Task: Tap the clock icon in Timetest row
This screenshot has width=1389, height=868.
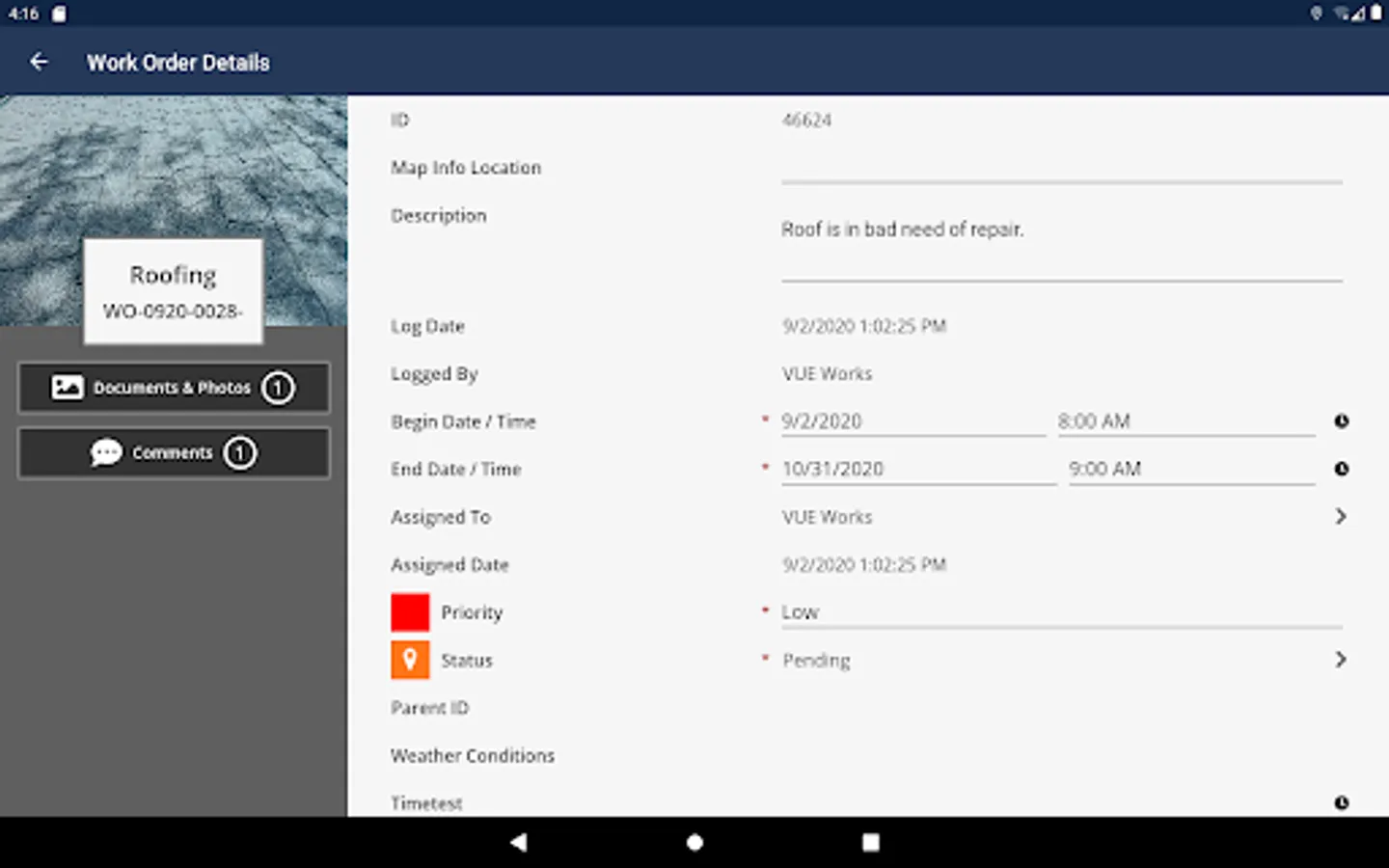Action: click(1341, 802)
